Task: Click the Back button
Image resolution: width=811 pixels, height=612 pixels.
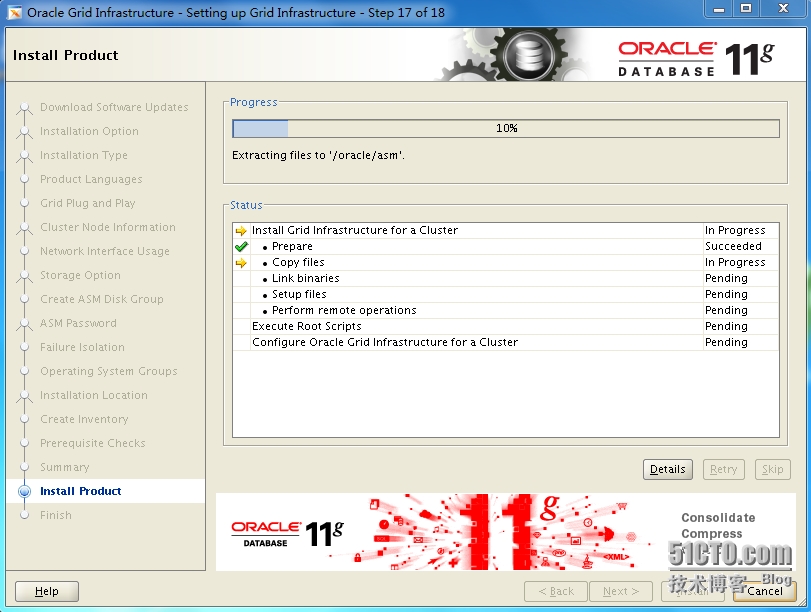Action: coord(556,591)
